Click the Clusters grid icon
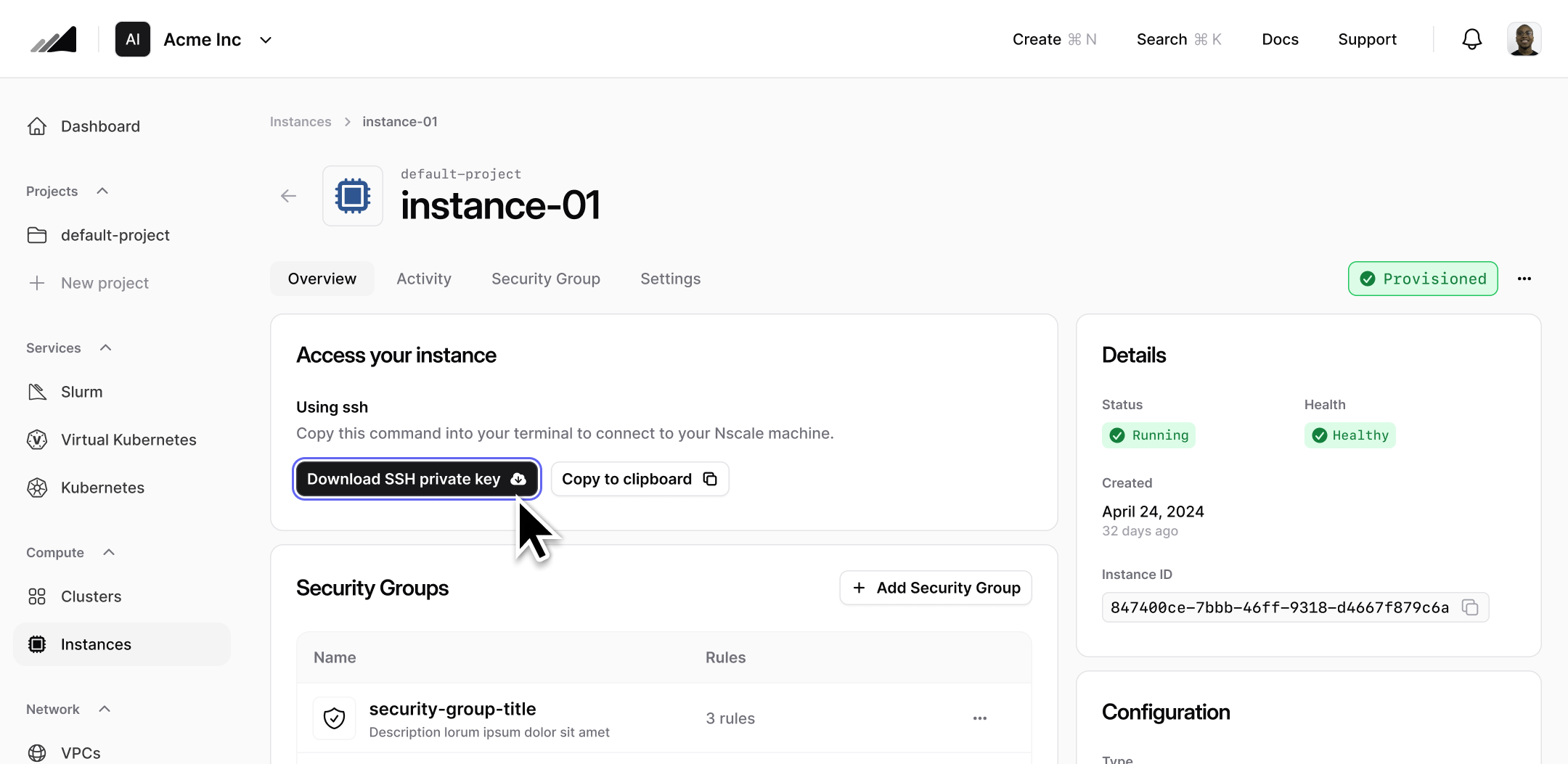1568x764 pixels. click(37, 596)
